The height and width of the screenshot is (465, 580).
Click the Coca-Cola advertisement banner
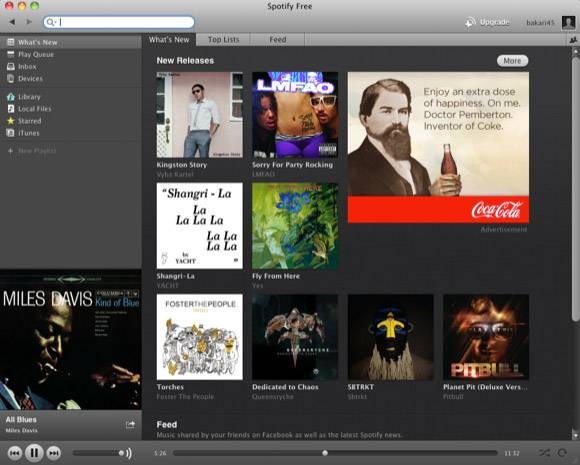438,148
